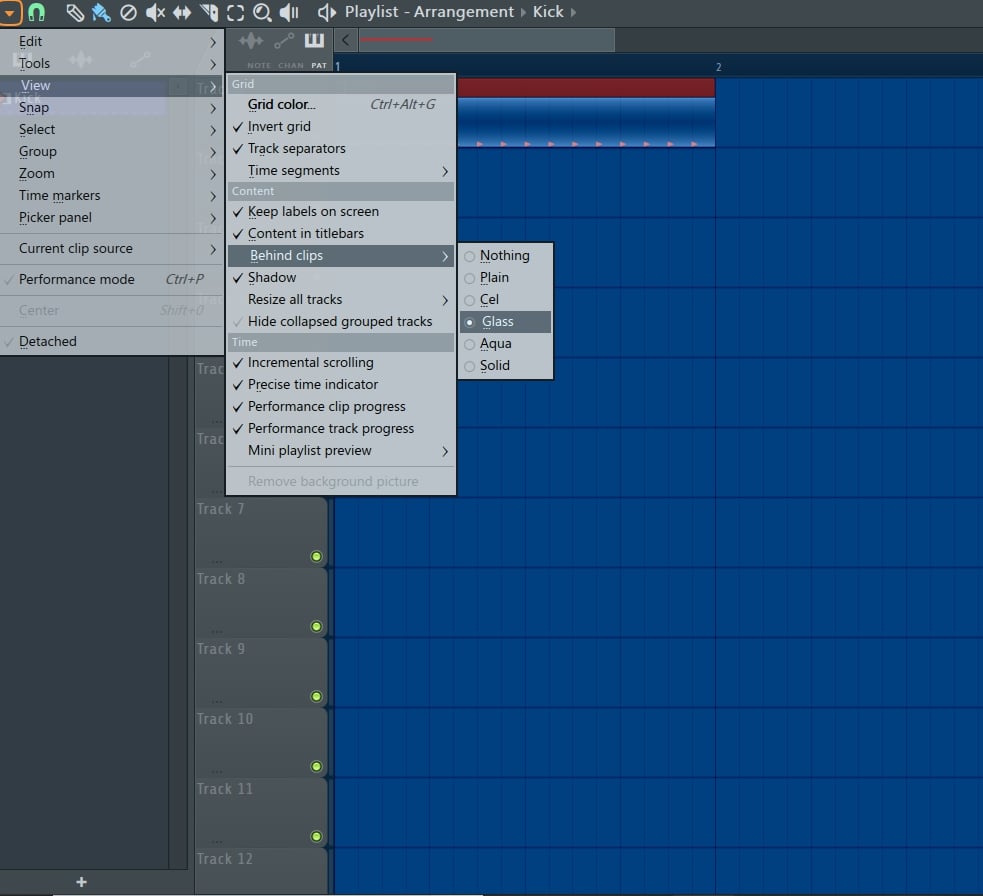This screenshot has height=896, width=983.
Task: Click the Playback tool speaker icon
Action: (291, 13)
